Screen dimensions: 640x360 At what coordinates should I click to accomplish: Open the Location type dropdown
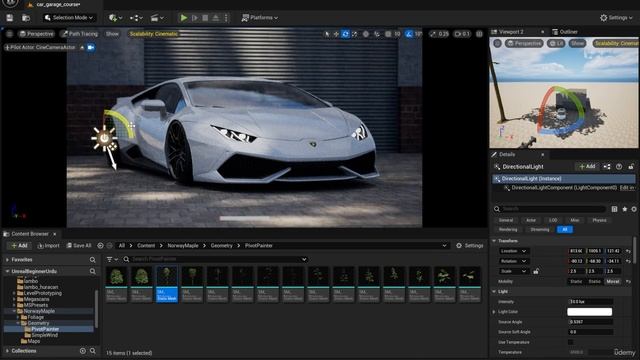click(513, 251)
